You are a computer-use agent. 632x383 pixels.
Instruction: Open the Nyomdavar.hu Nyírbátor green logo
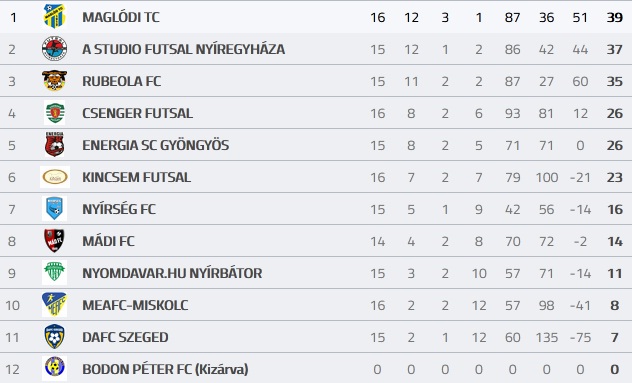(x=54, y=273)
